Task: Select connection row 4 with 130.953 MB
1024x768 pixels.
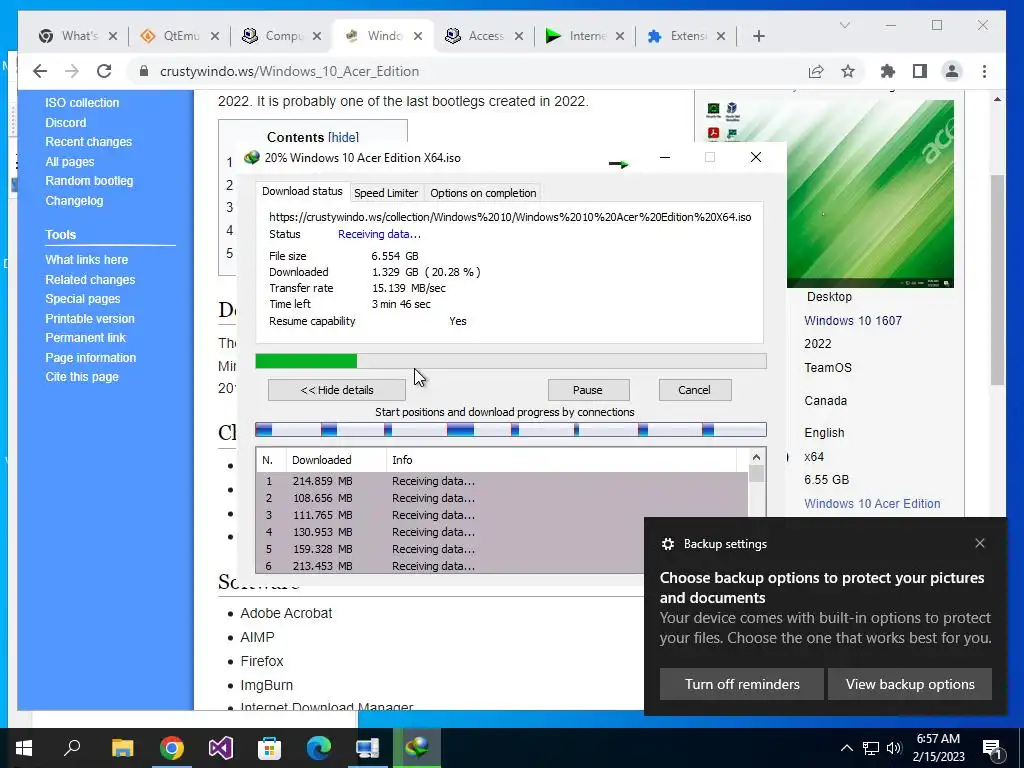Action: pos(502,532)
